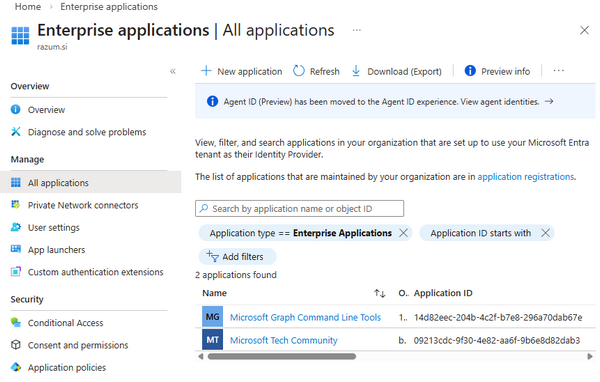Screen dimensions: 600x382
Task: Click the Preview info icon
Action: tap(470, 71)
